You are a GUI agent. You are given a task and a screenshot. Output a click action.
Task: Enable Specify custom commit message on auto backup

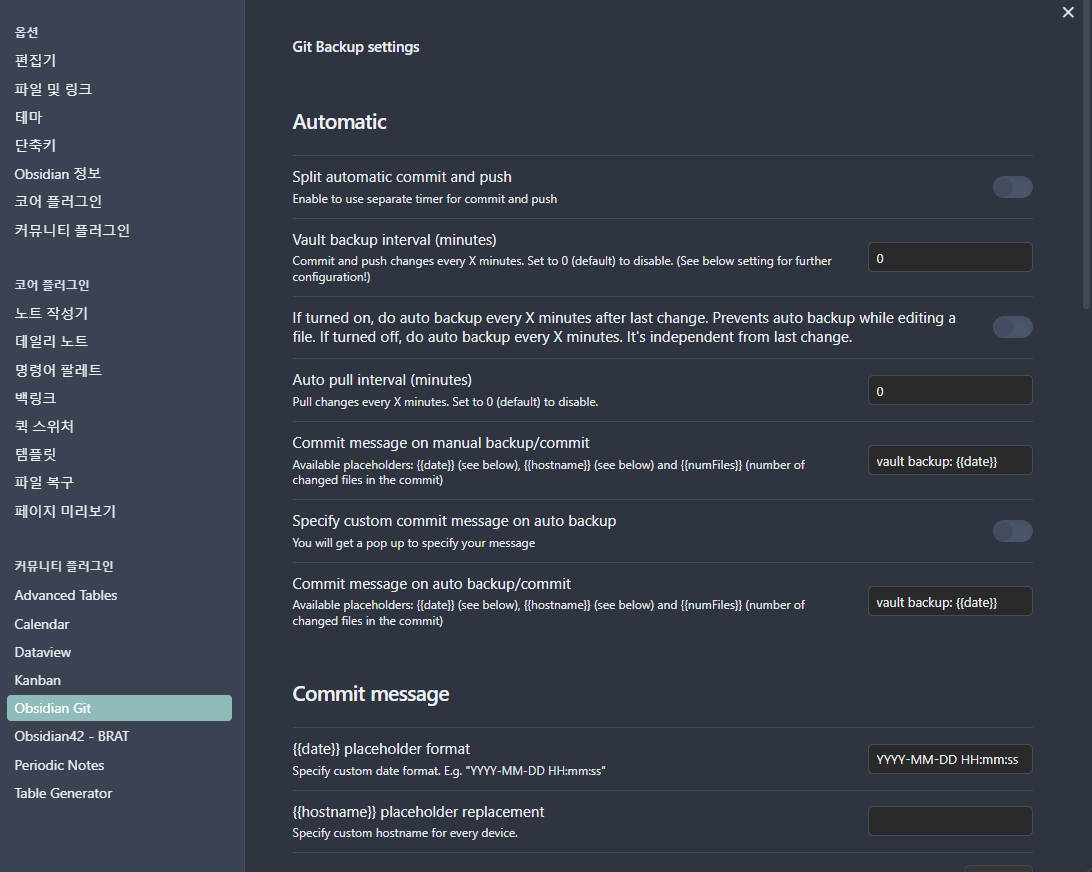[1012, 531]
